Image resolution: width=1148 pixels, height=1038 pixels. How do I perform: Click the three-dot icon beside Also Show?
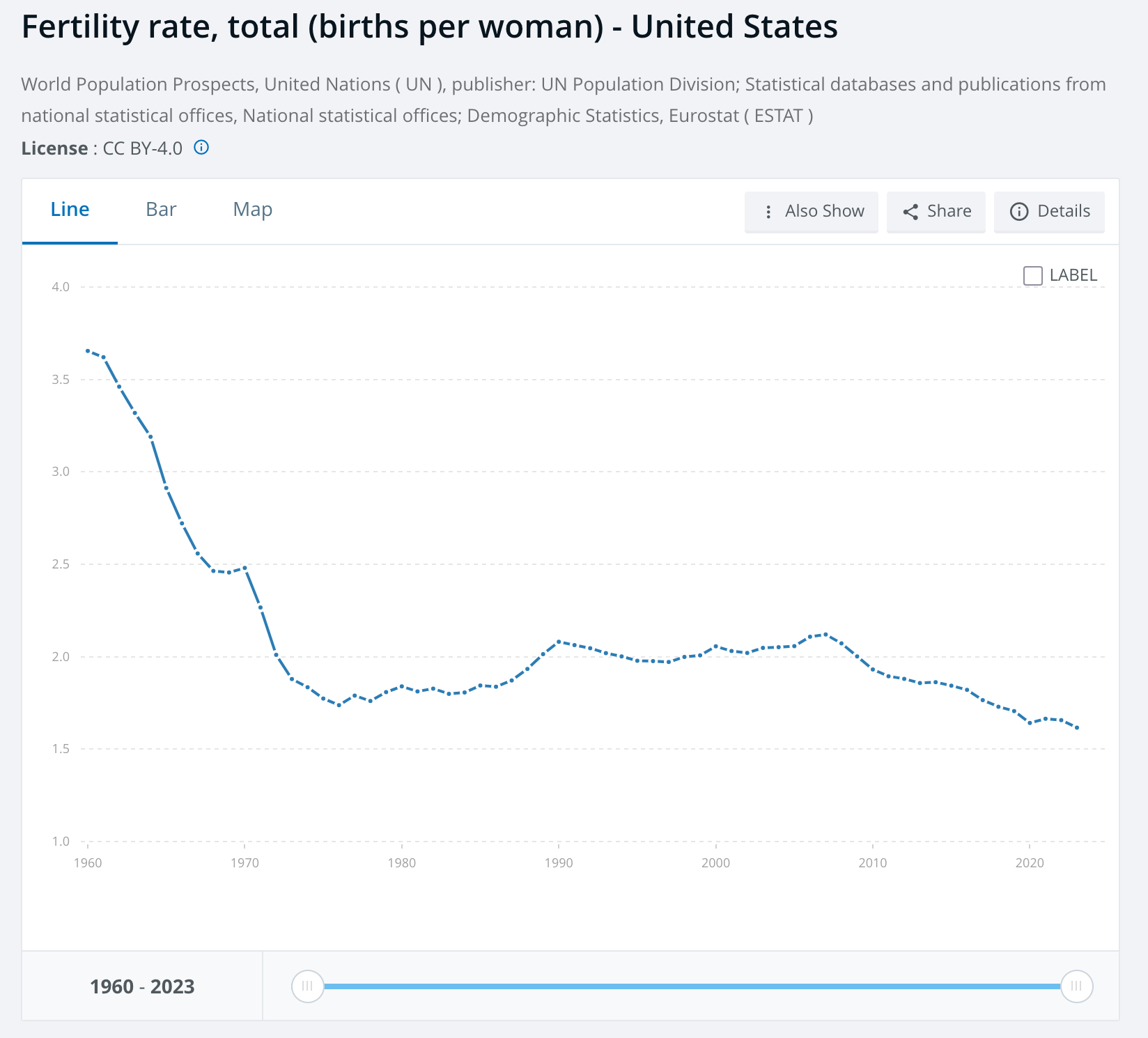[x=768, y=212]
